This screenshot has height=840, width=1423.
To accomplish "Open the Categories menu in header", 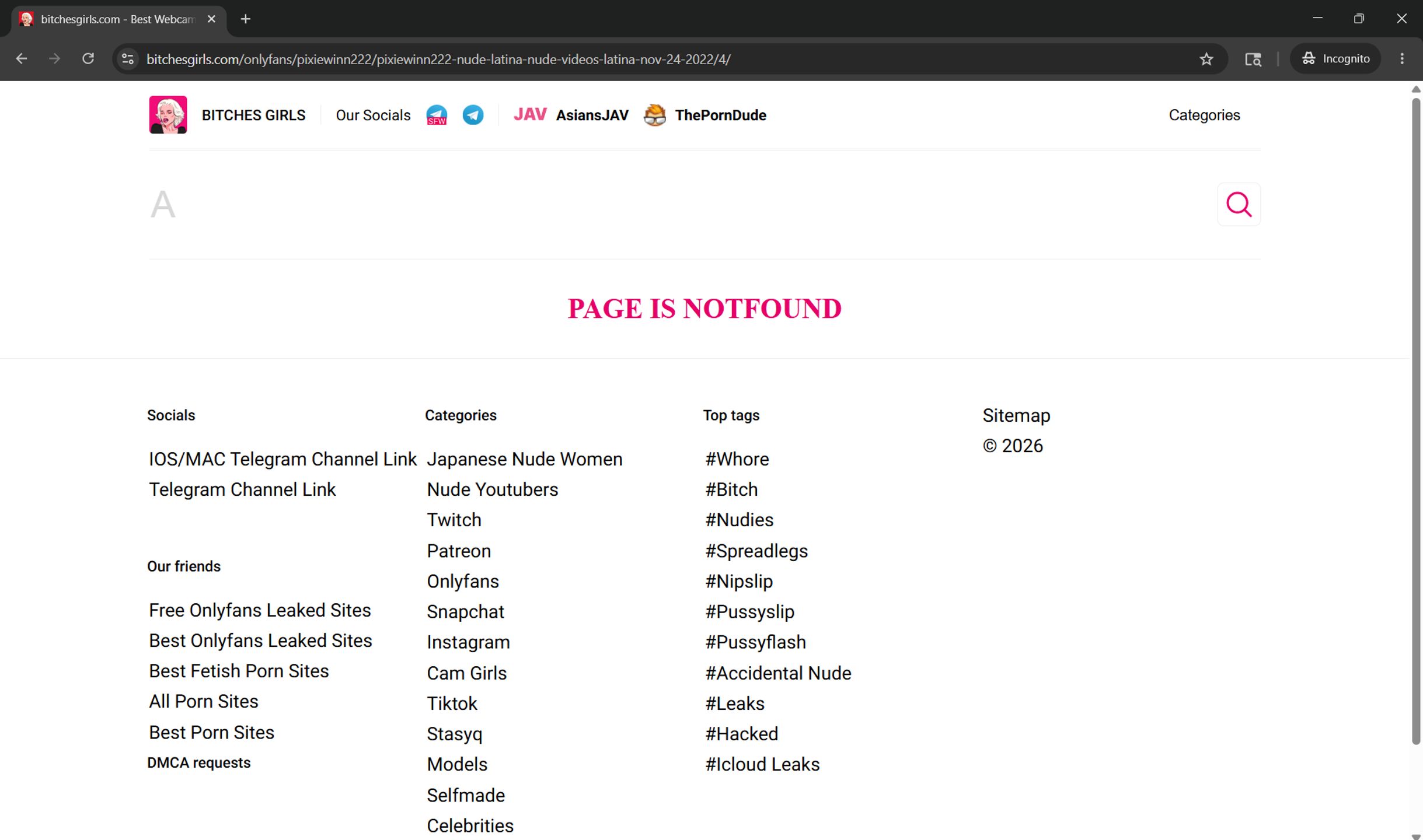I will click(1204, 116).
